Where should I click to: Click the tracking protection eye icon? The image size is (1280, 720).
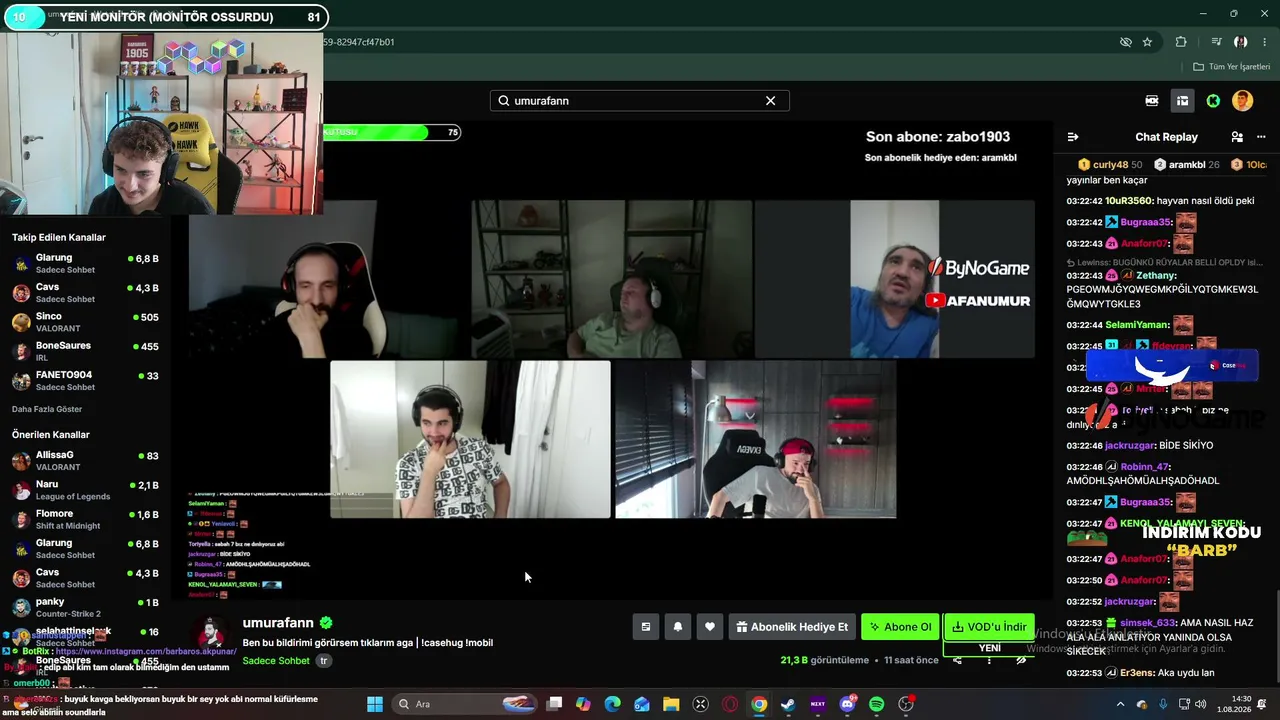tap(1125, 42)
